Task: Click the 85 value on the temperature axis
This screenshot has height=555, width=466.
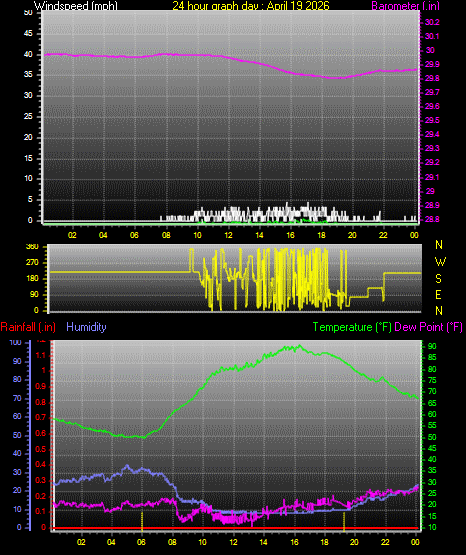Action: point(432,357)
